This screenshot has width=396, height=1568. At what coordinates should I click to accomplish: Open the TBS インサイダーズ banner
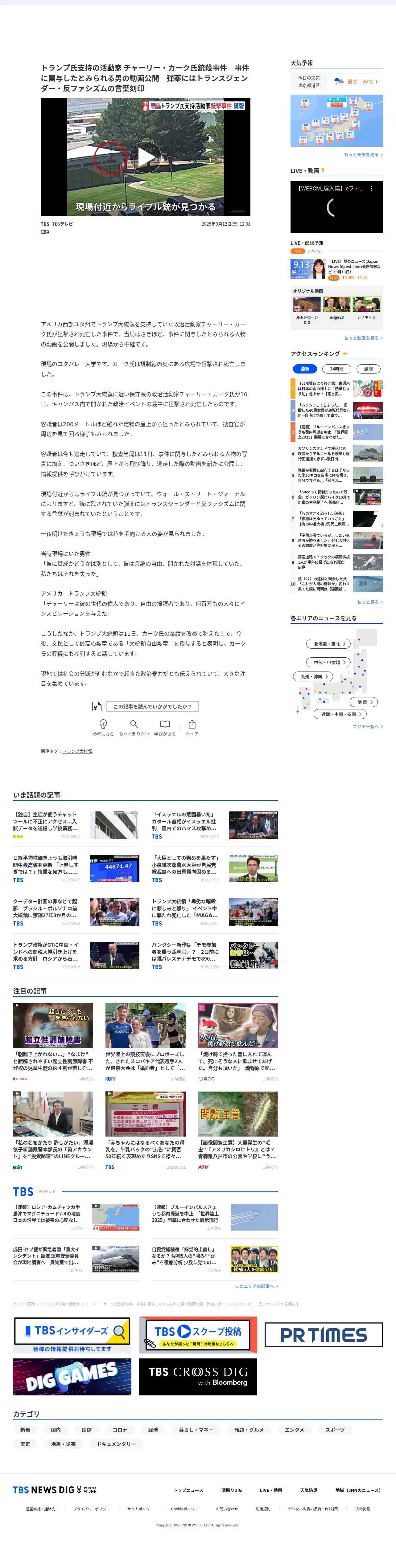(x=72, y=1335)
